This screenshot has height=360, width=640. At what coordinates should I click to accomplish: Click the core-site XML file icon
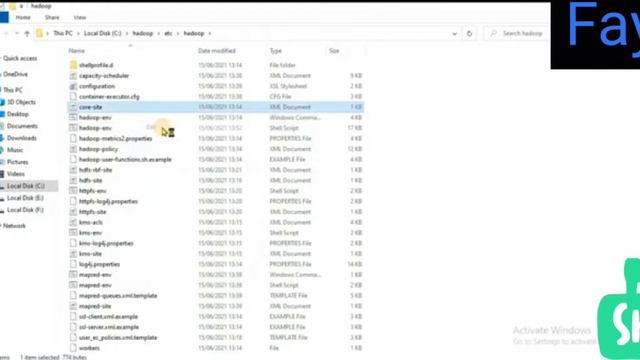[x=73, y=107]
